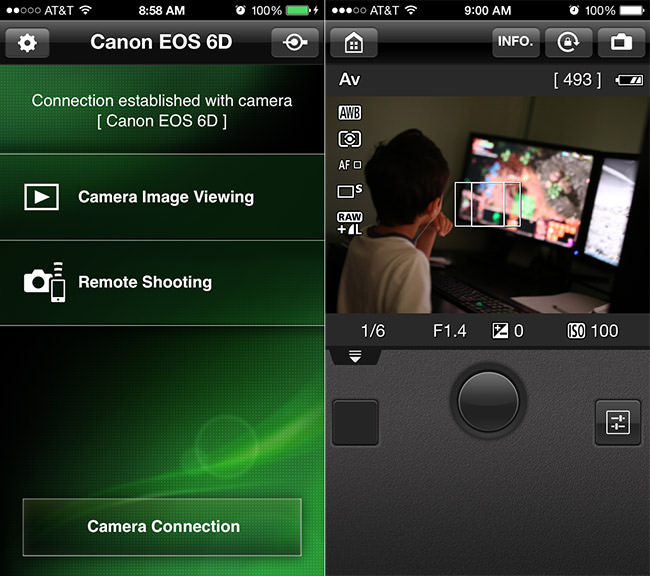
Task: Tap the Camera Connection button
Action: coord(162,527)
